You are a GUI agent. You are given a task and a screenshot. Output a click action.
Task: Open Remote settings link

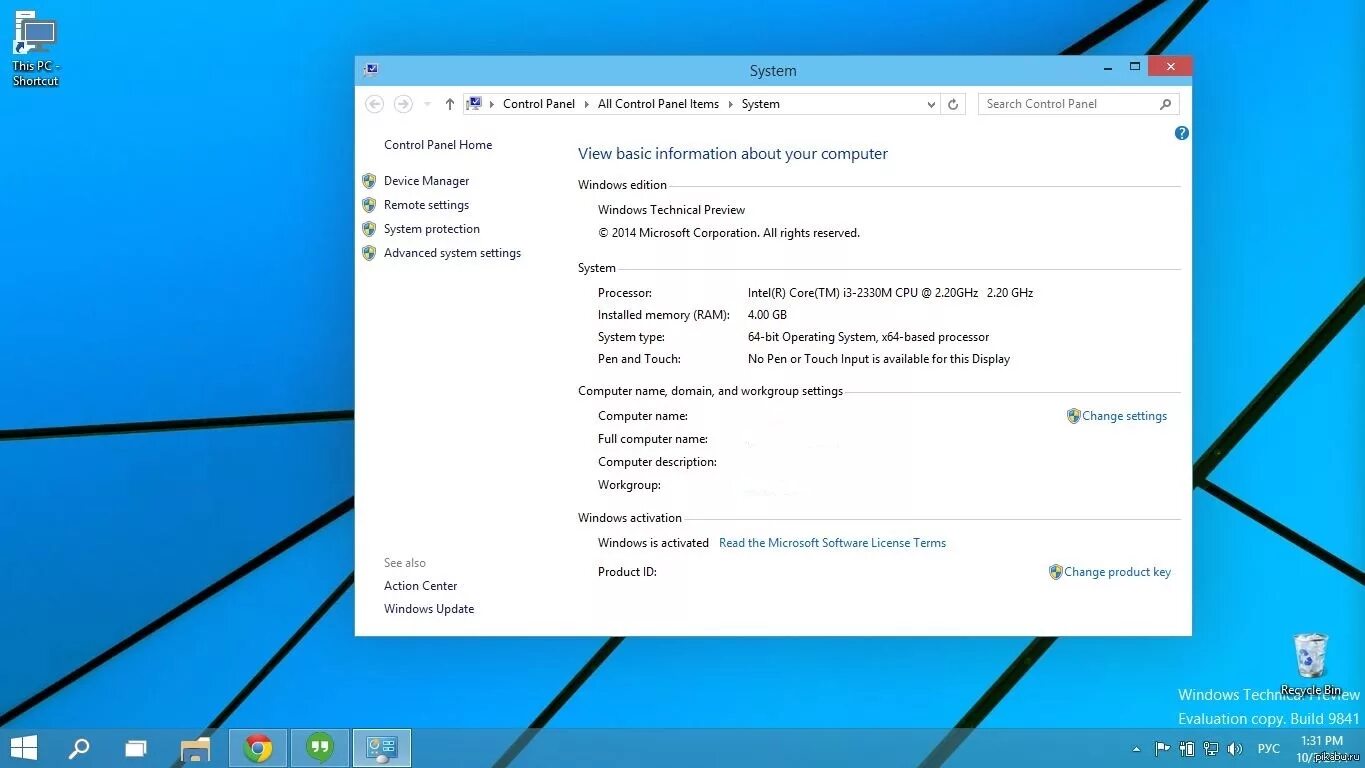point(426,205)
